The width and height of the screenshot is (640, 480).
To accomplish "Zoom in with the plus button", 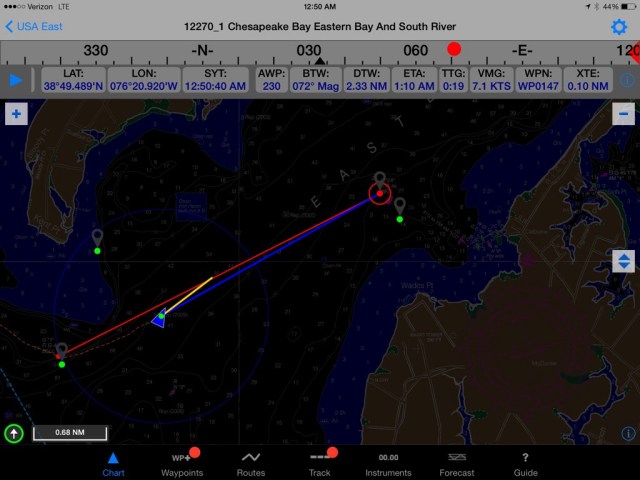I will 16,114.
